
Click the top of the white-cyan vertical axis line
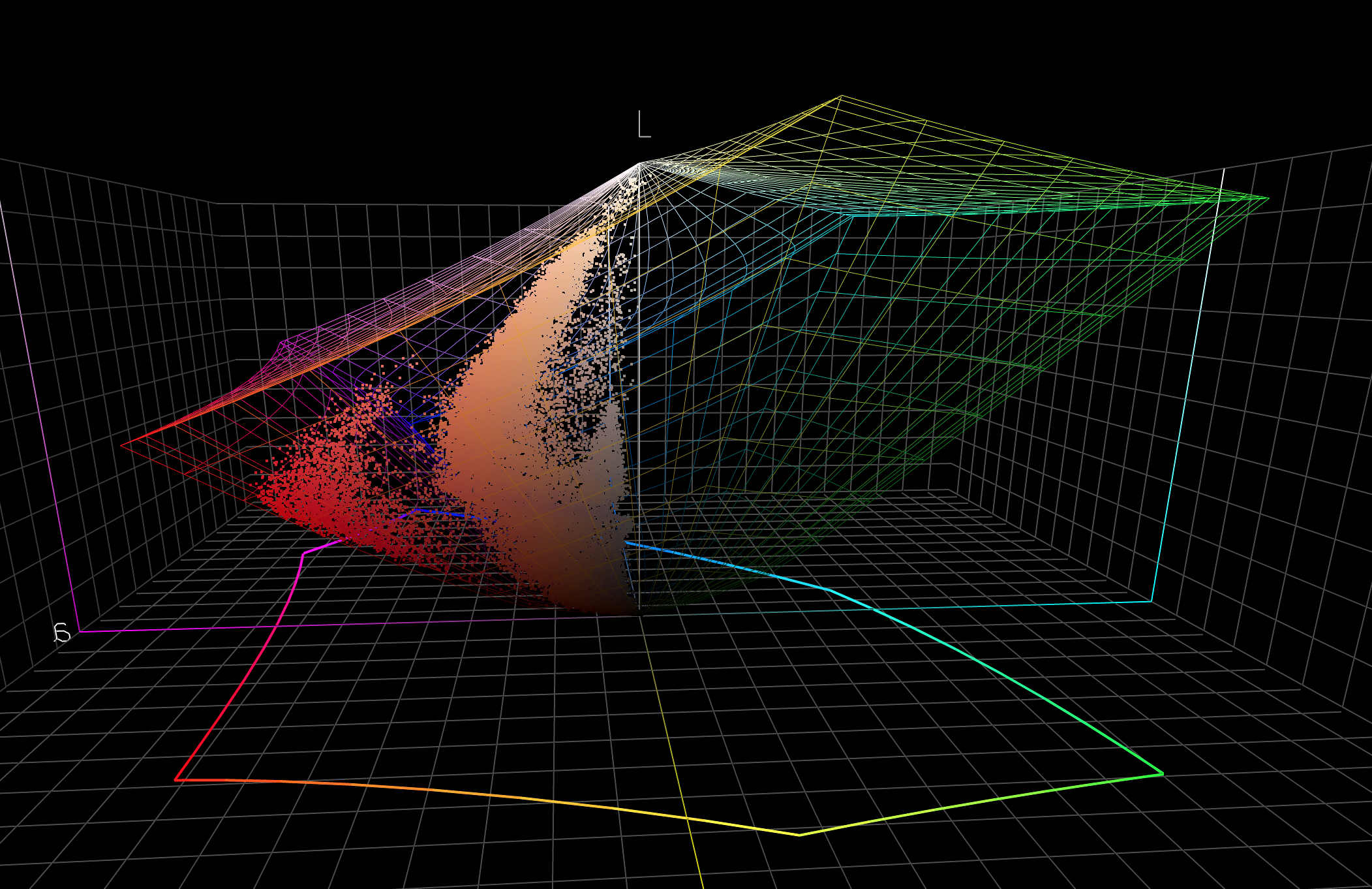[x=1223, y=170]
